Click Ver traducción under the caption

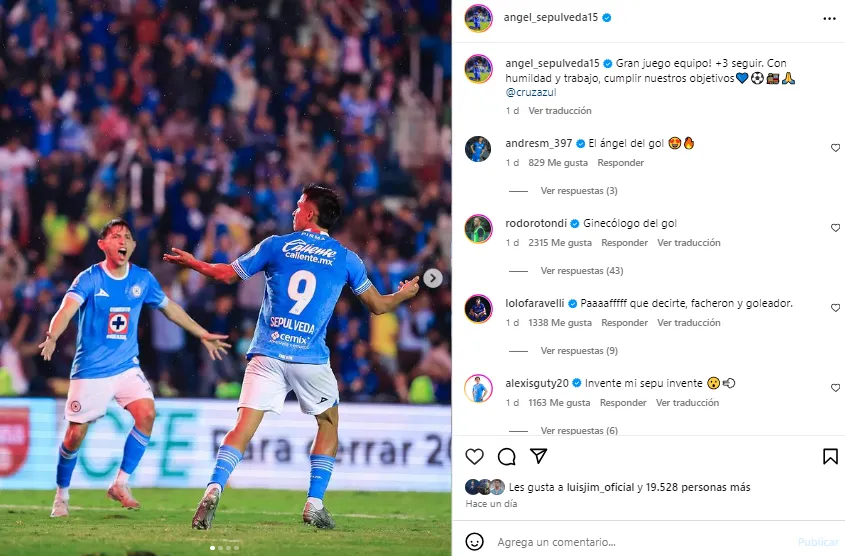pyautogui.click(x=559, y=110)
